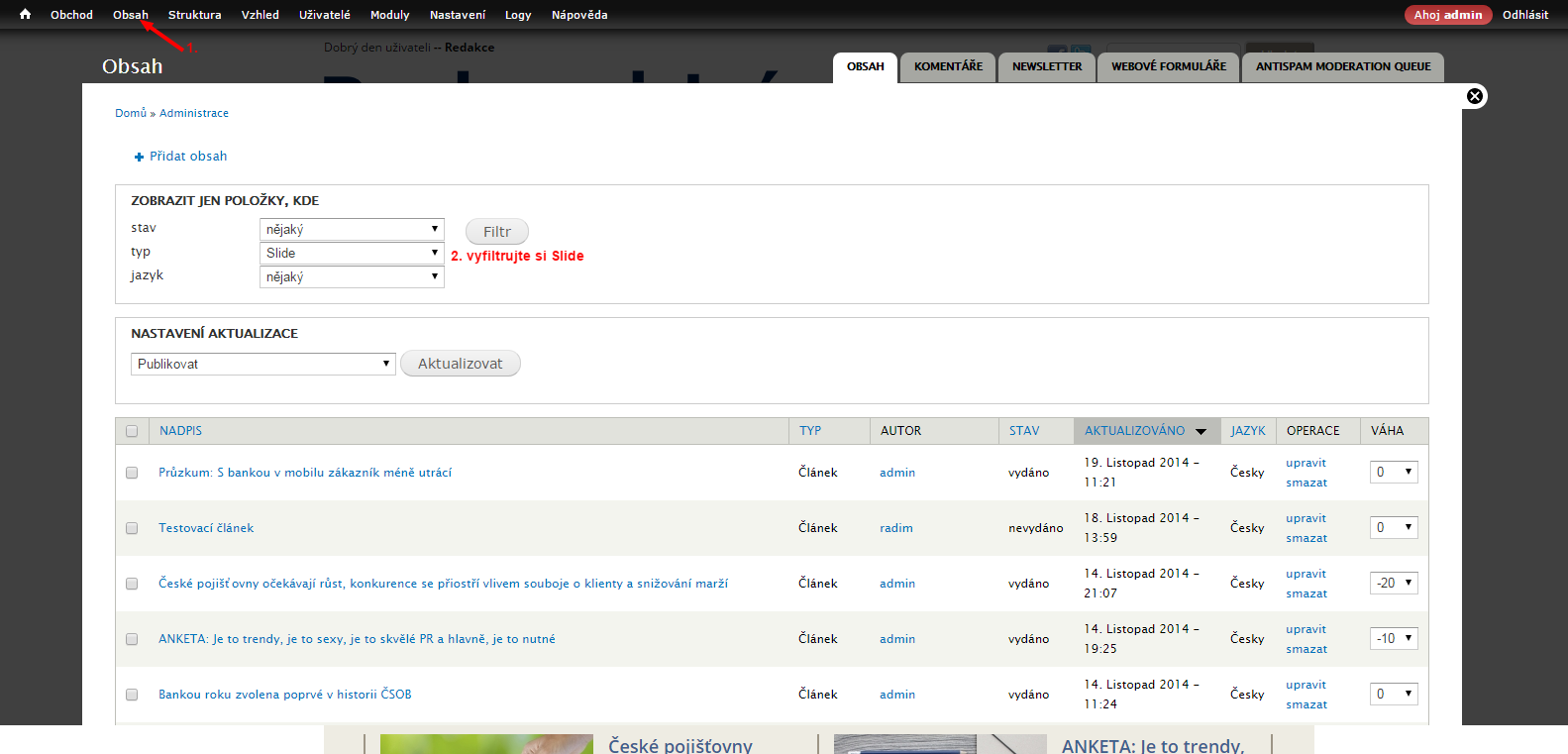Image resolution: width=1568 pixels, height=754 pixels.
Task: Open the Vzhled admin menu
Action: (261, 15)
